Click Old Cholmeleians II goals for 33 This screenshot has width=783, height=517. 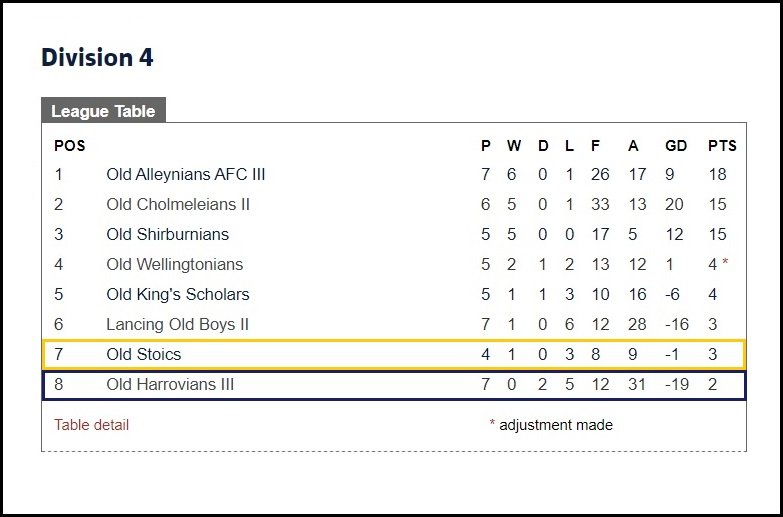(600, 204)
